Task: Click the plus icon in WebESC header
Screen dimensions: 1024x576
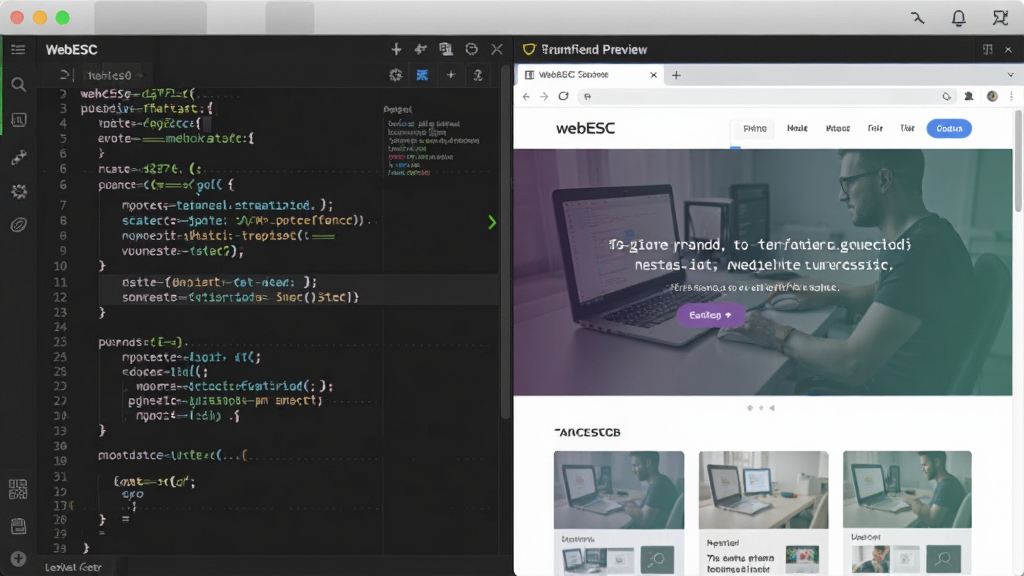Action: tap(396, 50)
